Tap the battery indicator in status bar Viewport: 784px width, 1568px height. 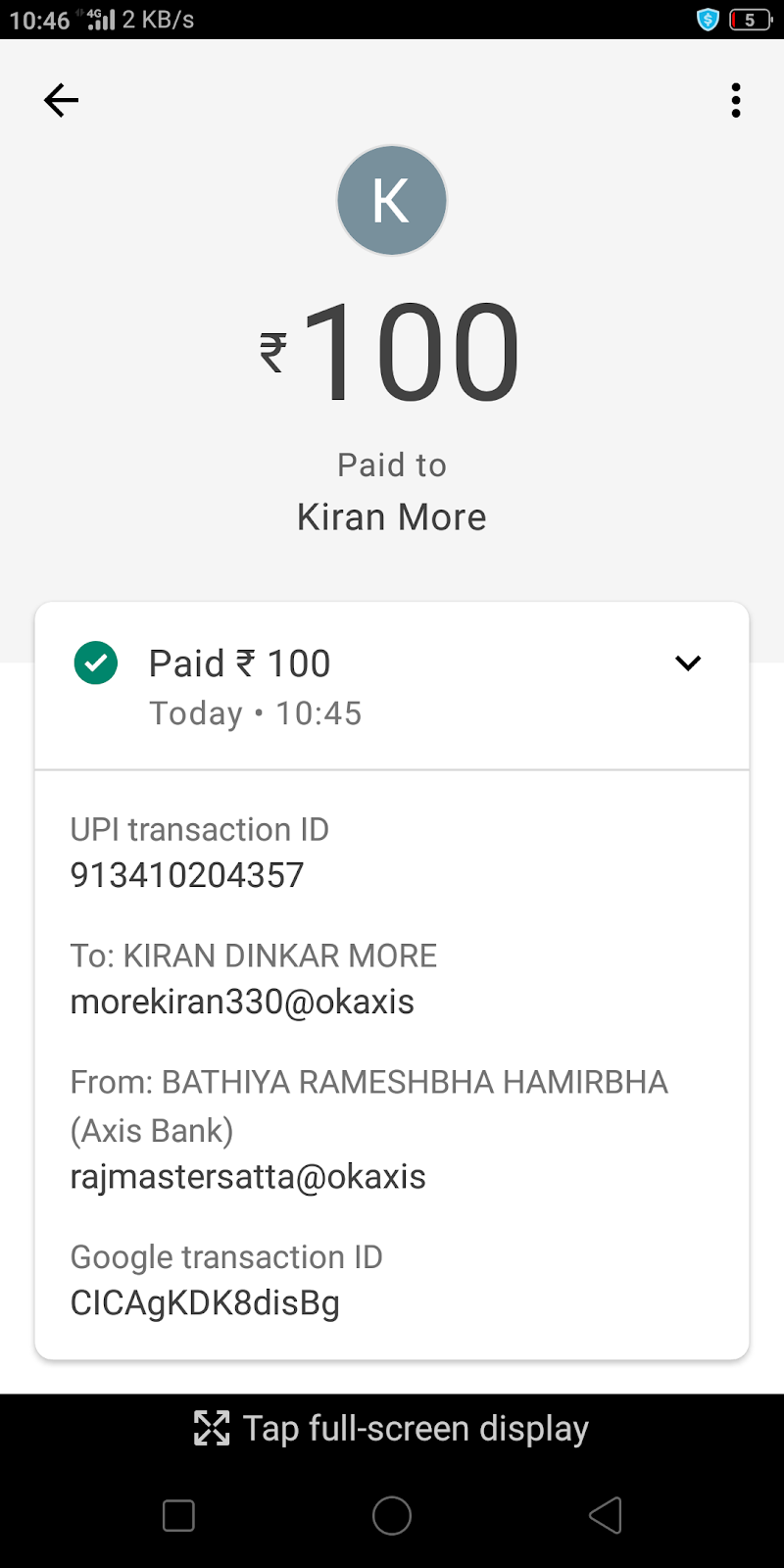click(750, 20)
